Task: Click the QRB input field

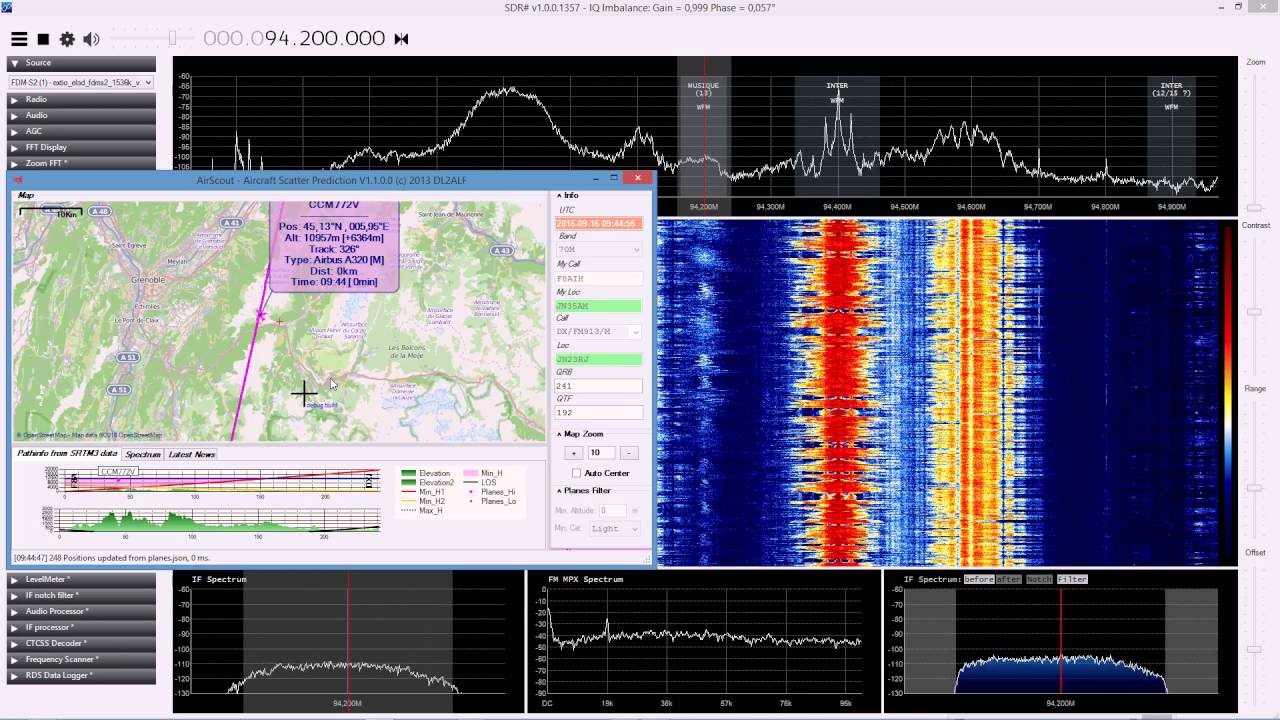Action: [x=598, y=385]
